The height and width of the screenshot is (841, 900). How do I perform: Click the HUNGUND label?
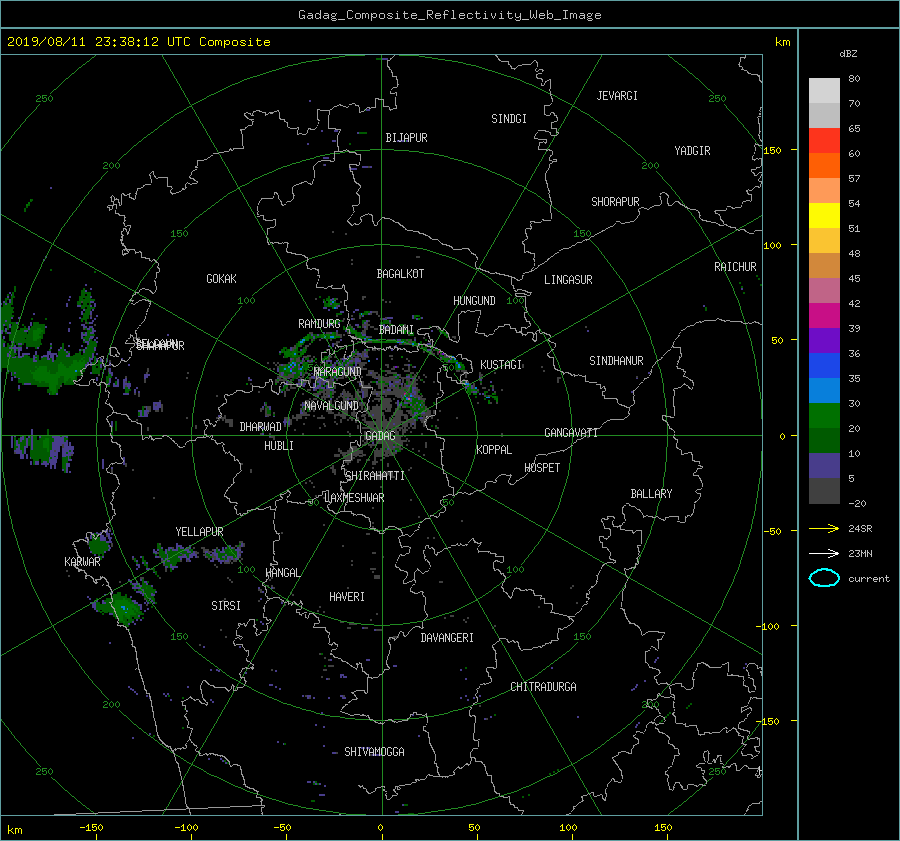tap(474, 301)
